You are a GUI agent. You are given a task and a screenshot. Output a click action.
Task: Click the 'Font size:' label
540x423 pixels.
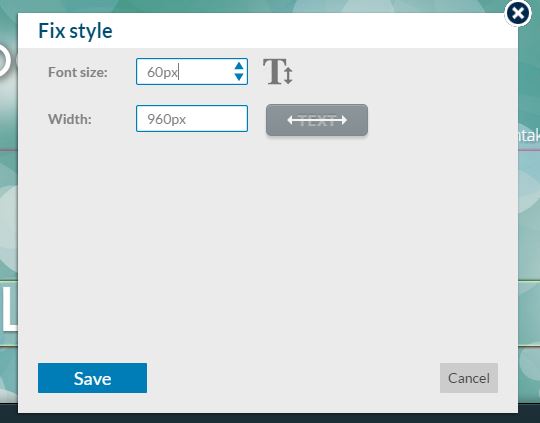click(78, 72)
